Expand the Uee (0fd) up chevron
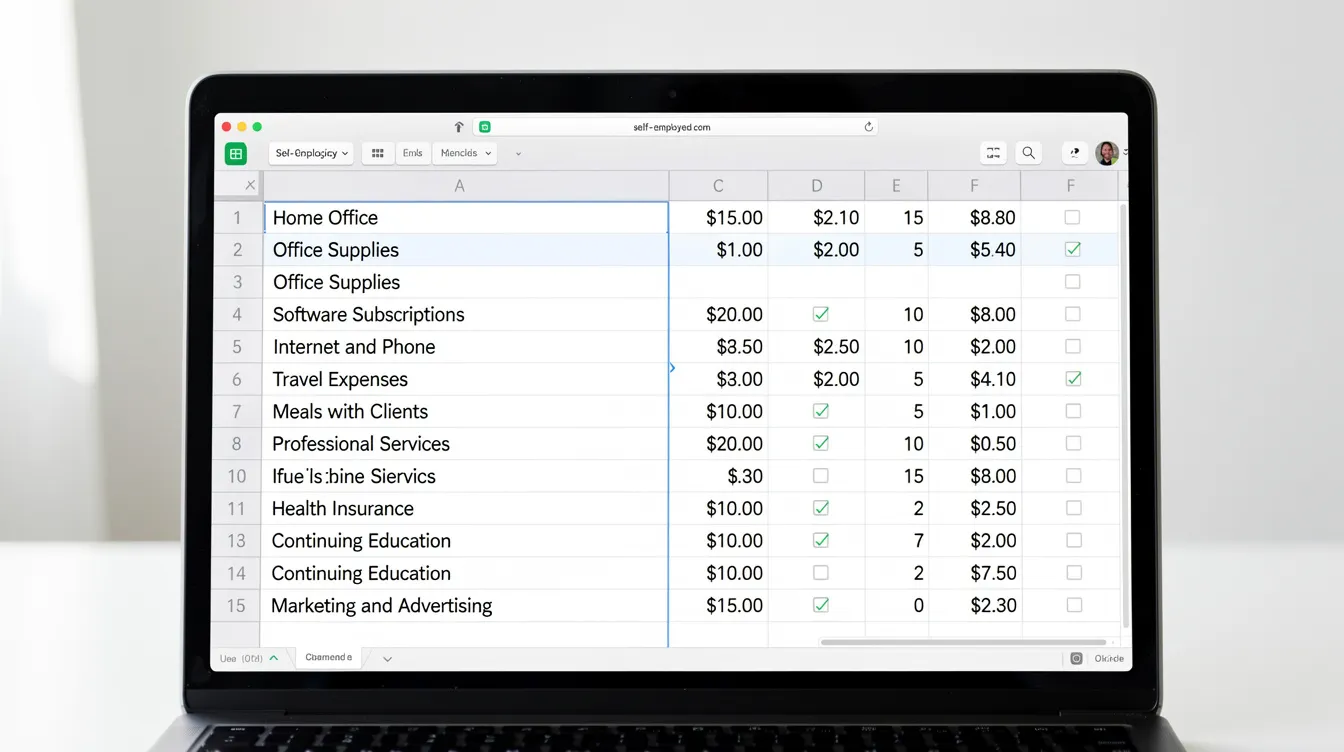This screenshot has width=1344, height=752. coord(274,658)
